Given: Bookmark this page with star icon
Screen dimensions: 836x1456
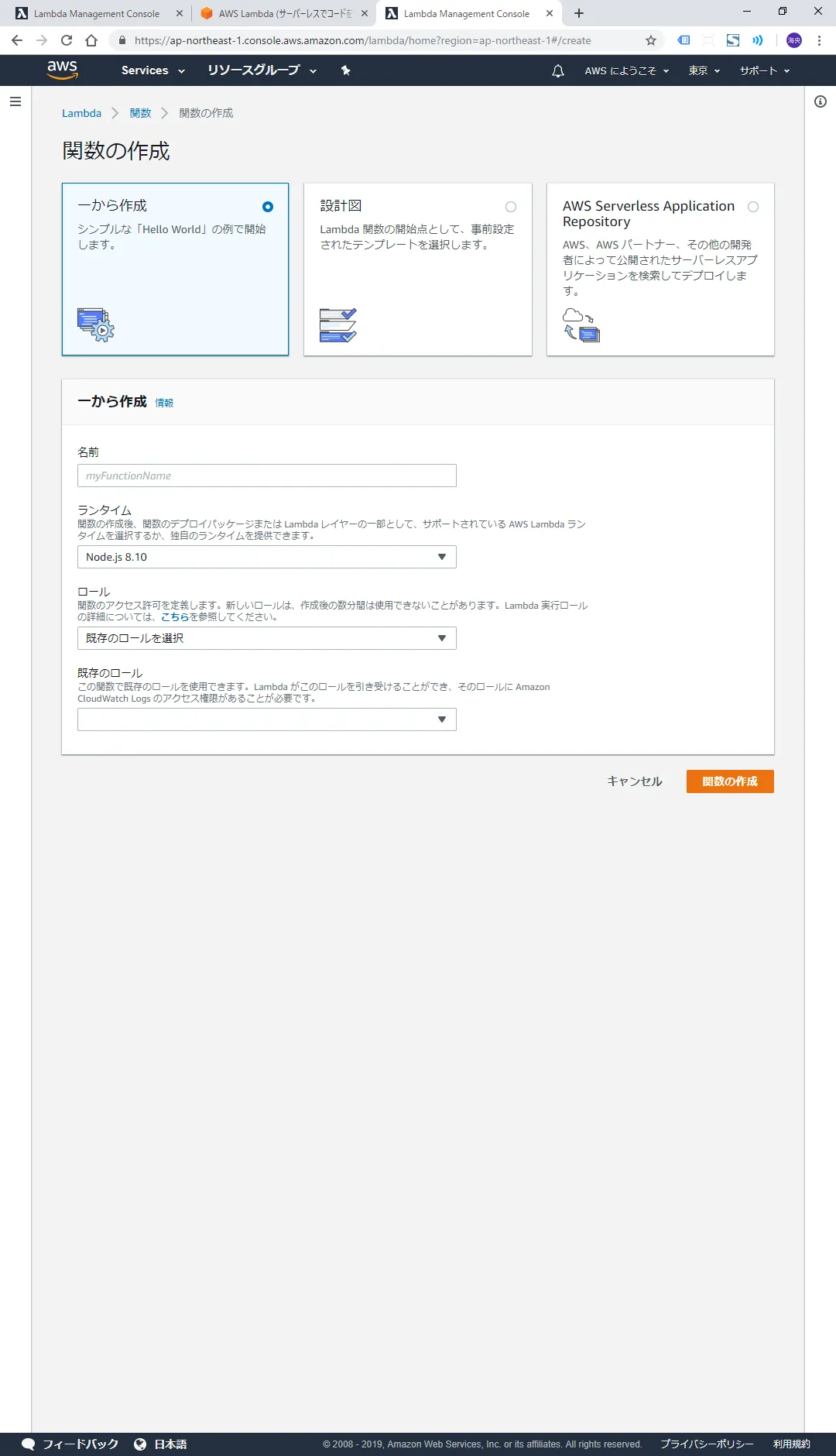Looking at the screenshot, I should [651, 40].
